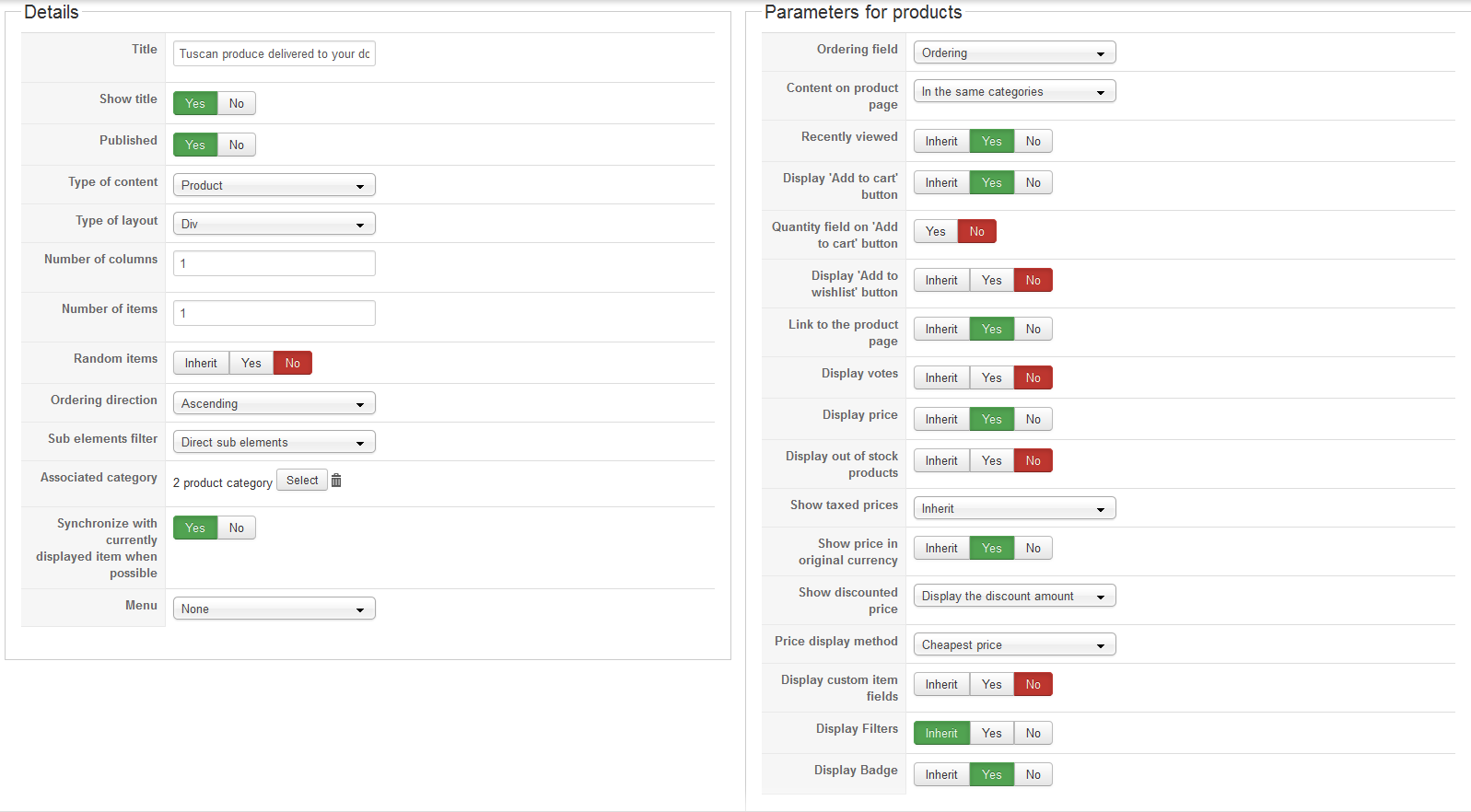1471x812 pixels.
Task: Open the Price display method dropdown
Action: [x=1014, y=644]
